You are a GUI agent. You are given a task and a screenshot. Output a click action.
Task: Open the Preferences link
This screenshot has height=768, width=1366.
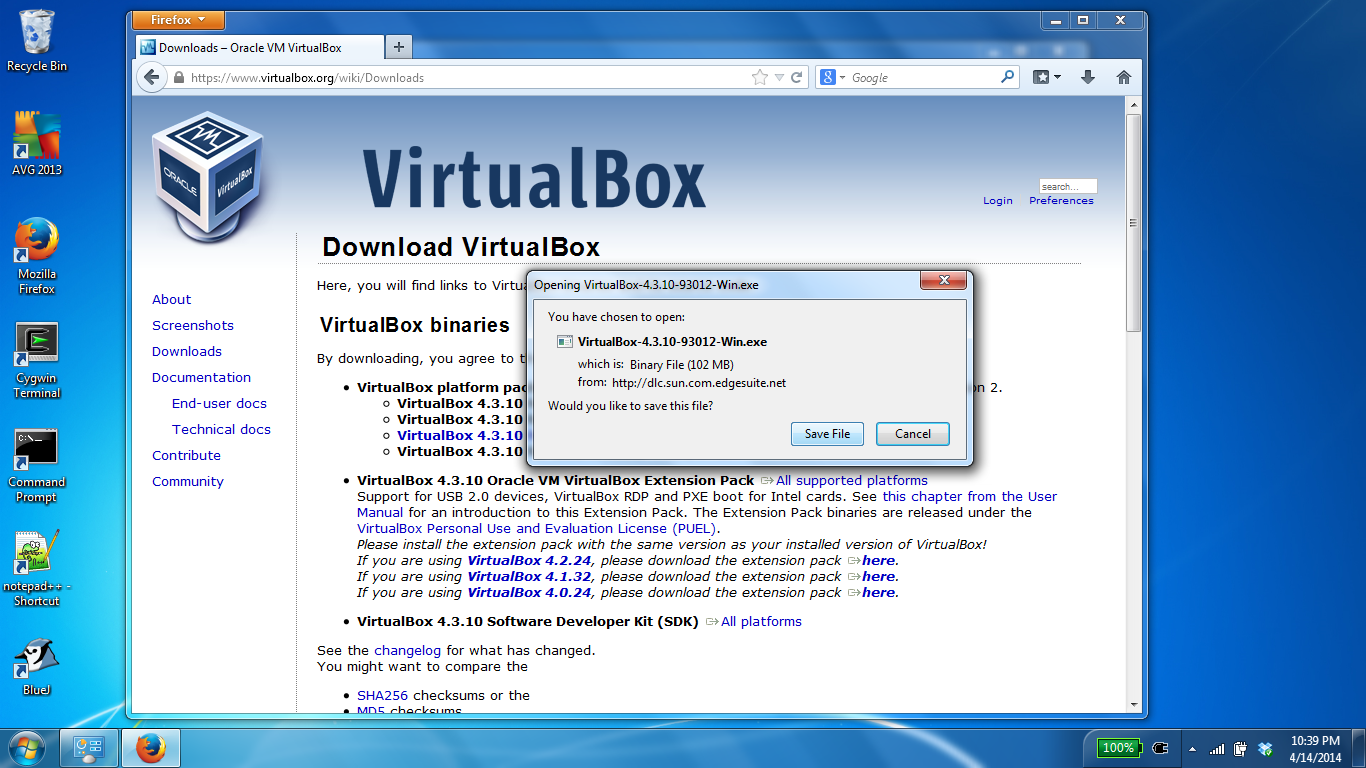(1061, 200)
